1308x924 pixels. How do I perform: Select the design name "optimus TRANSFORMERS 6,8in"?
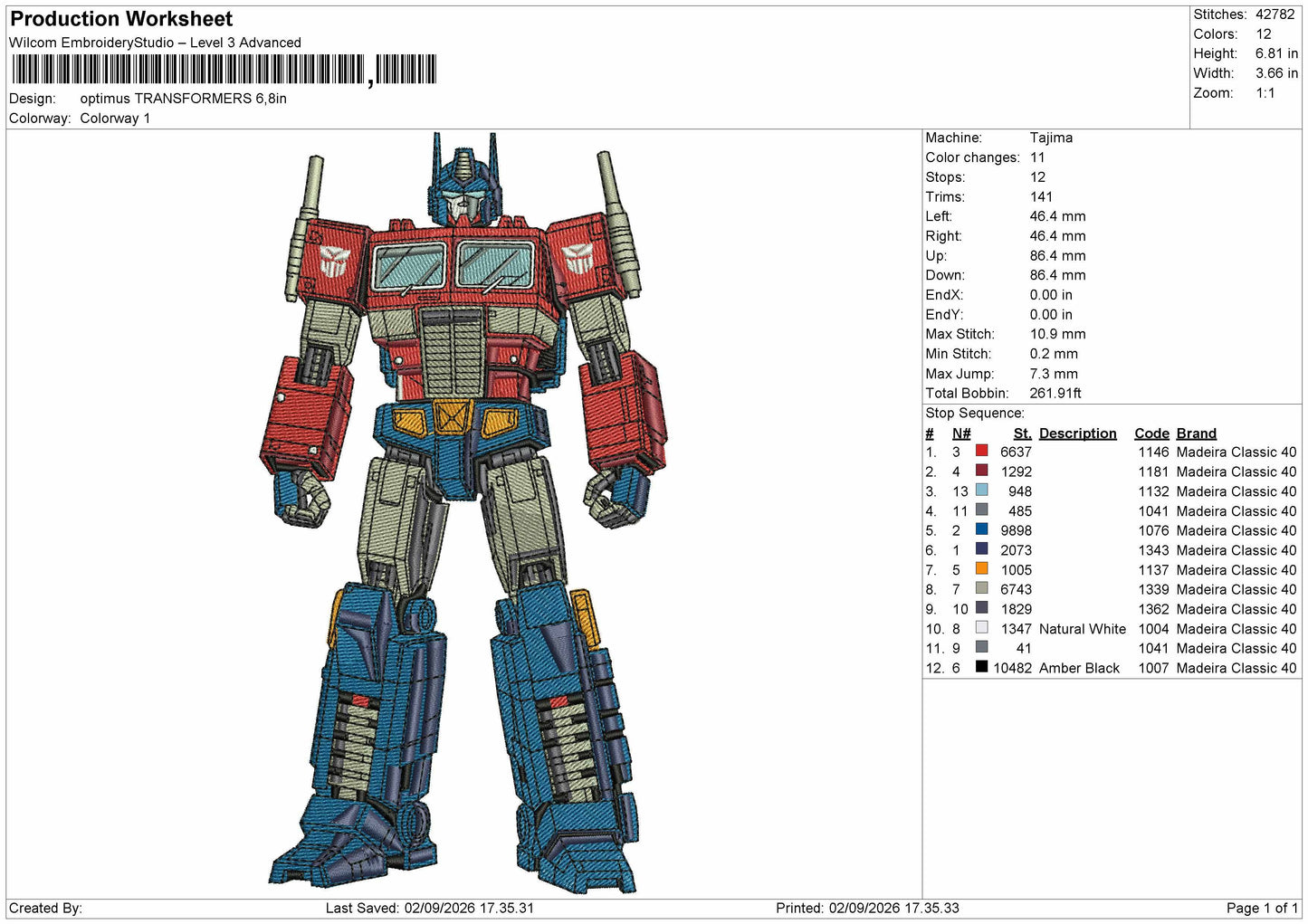coord(184,99)
